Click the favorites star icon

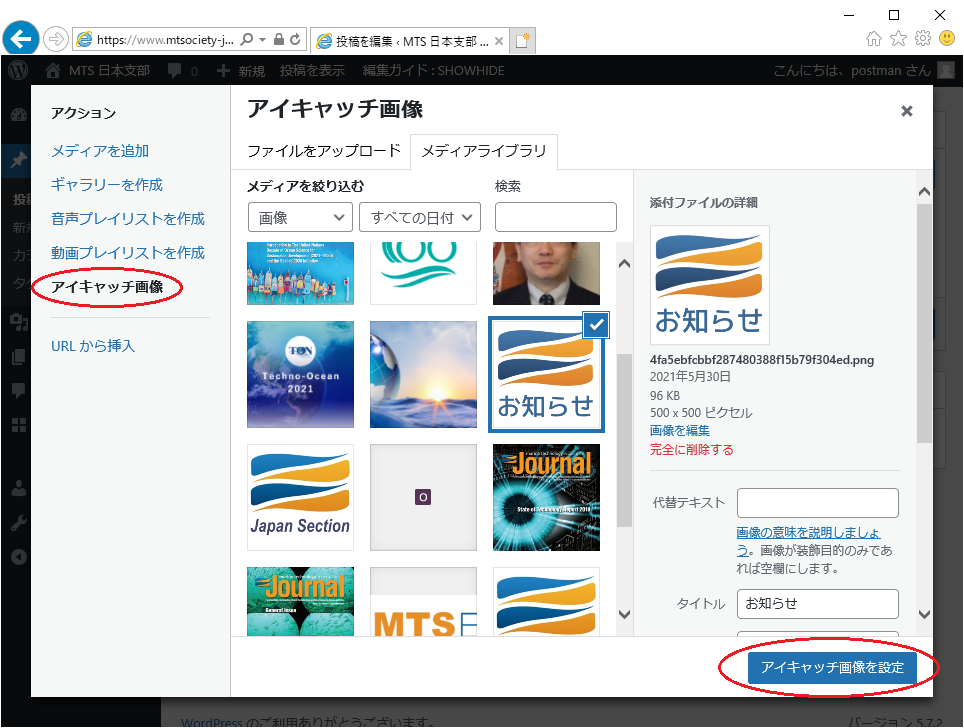coord(898,39)
